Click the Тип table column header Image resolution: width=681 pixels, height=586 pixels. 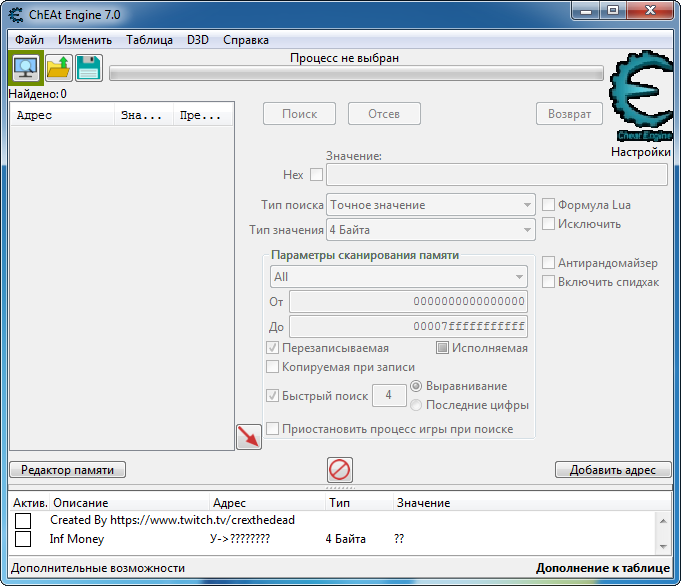(x=360, y=503)
